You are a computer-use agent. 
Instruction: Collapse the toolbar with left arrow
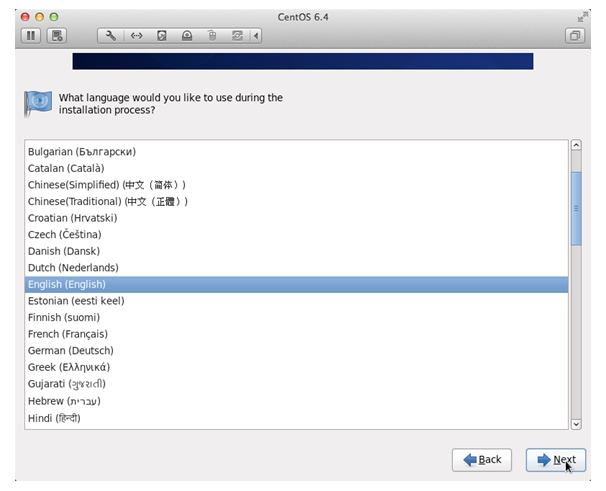257,36
